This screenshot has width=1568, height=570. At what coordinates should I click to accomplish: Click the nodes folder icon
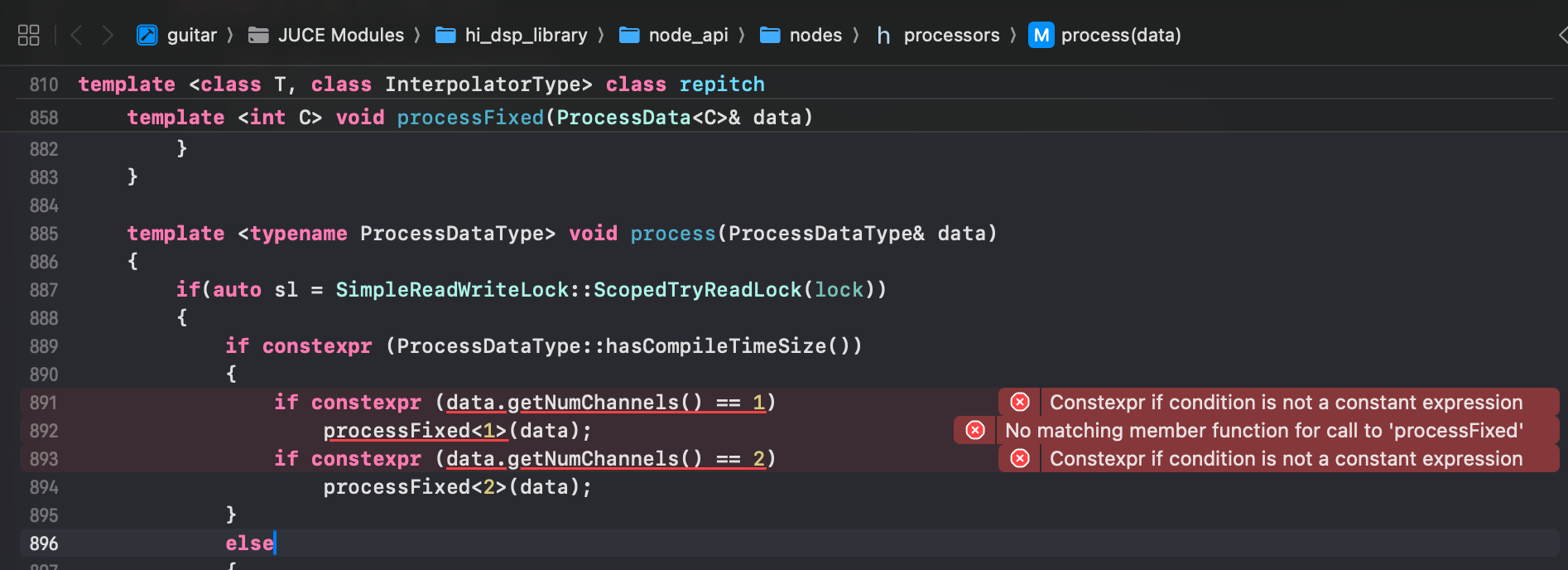[x=770, y=35]
